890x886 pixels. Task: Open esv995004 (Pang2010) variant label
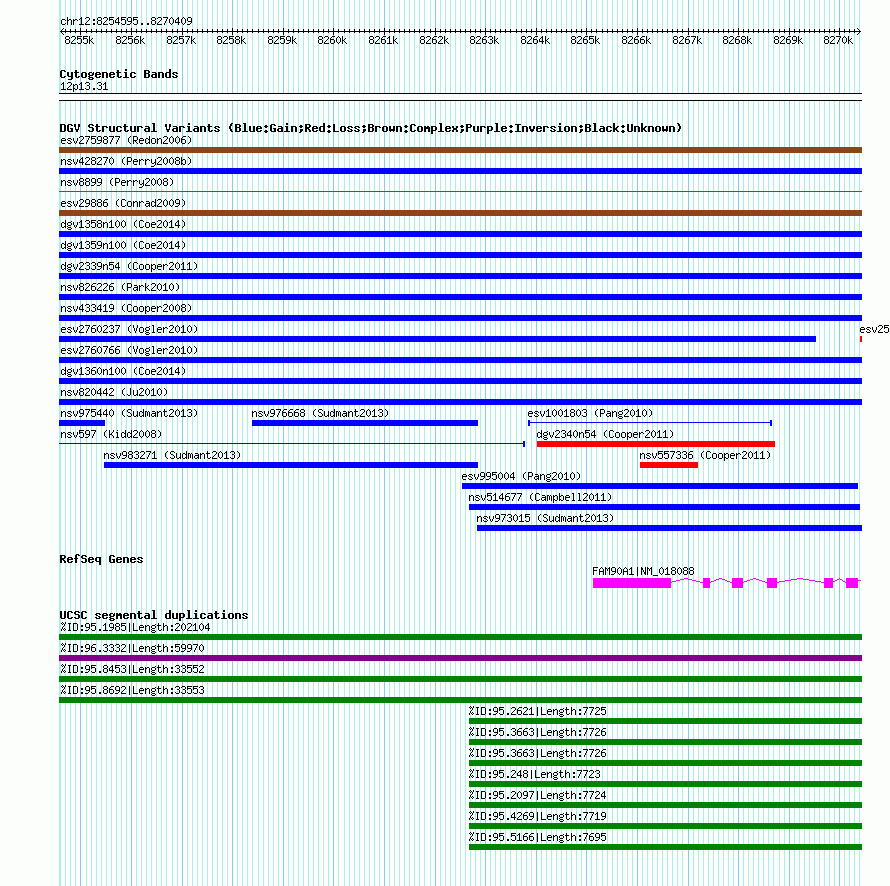[522, 476]
